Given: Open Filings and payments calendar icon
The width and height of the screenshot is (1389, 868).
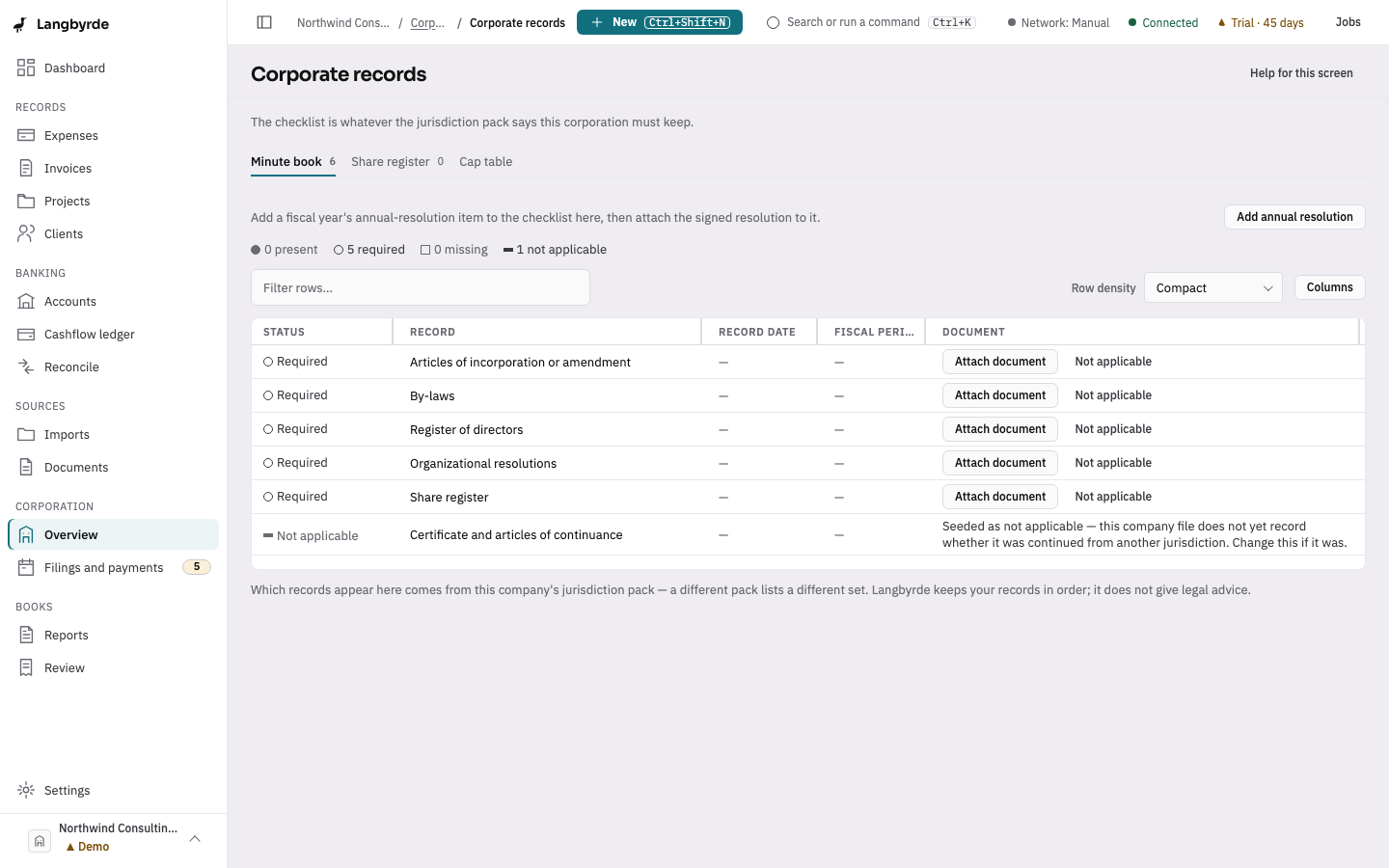Looking at the screenshot, I should (x=26, y=567).
